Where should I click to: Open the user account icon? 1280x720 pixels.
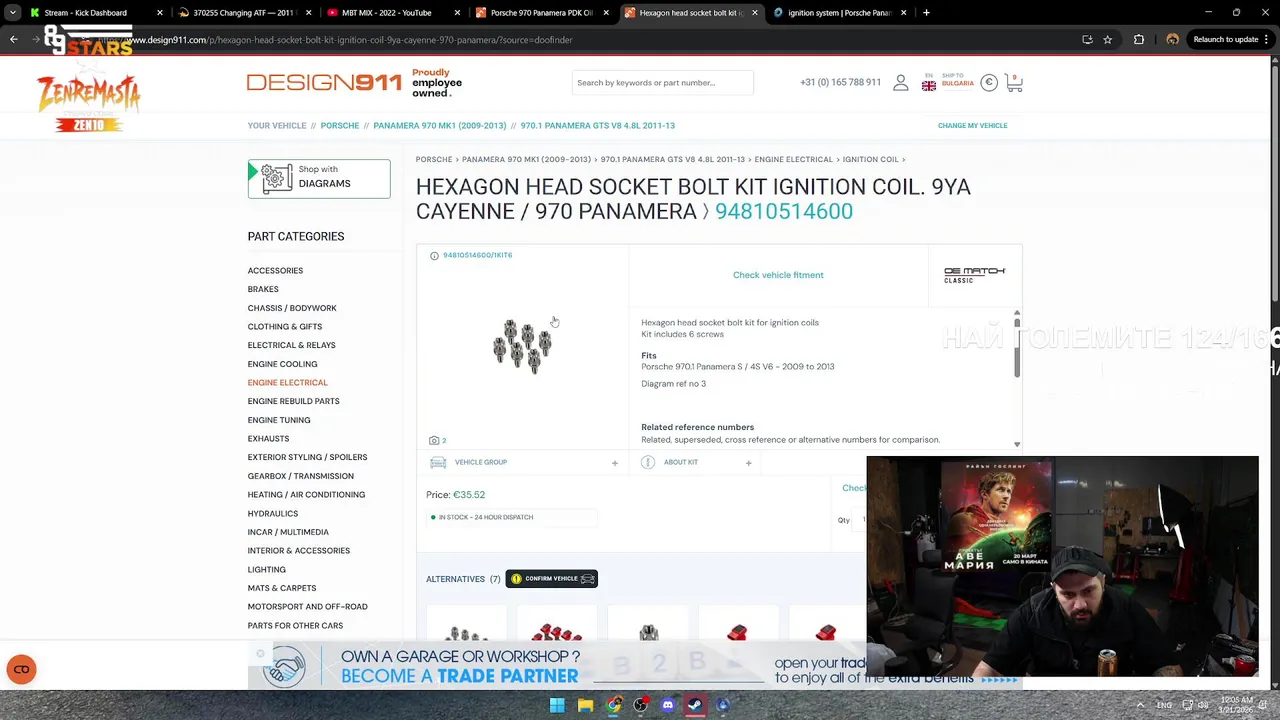pyautogui.click(x=901, y=83)
